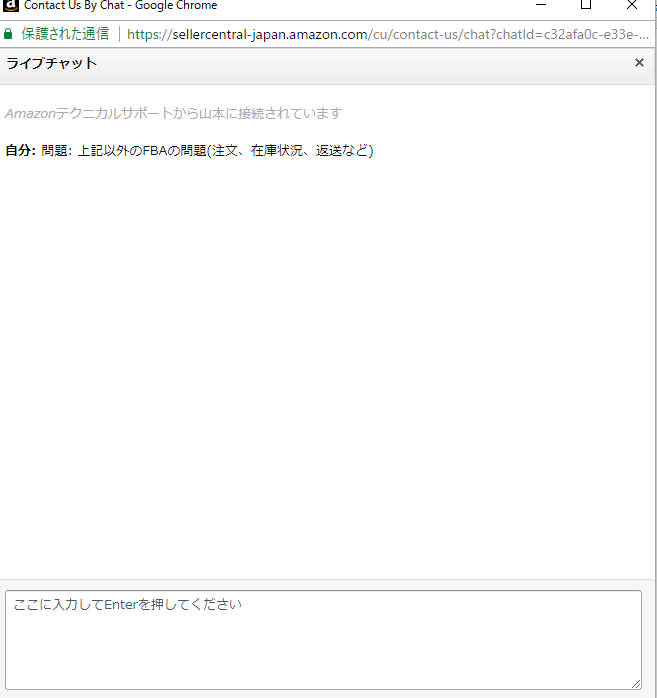Maximize the Chrome chat window
Viewport: 657px width, 698px height.
pyautogui.click(x=586, y=5)
